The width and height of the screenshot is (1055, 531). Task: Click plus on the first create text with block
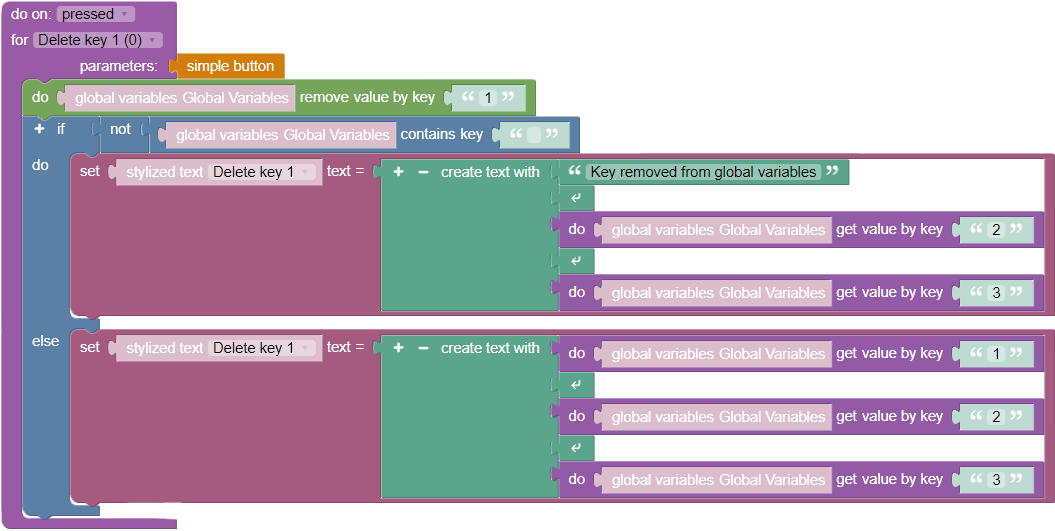398,172
